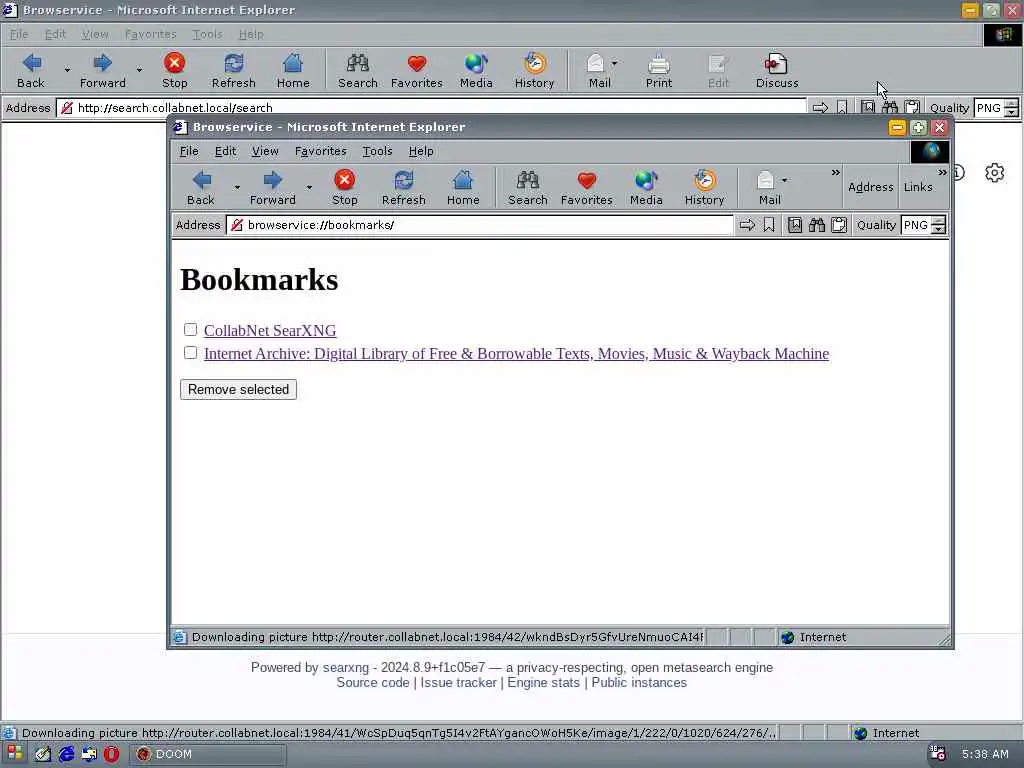1024x768 pixels.
Task: Open the SearXNG settings gear icon
Action: click(994, 173)
